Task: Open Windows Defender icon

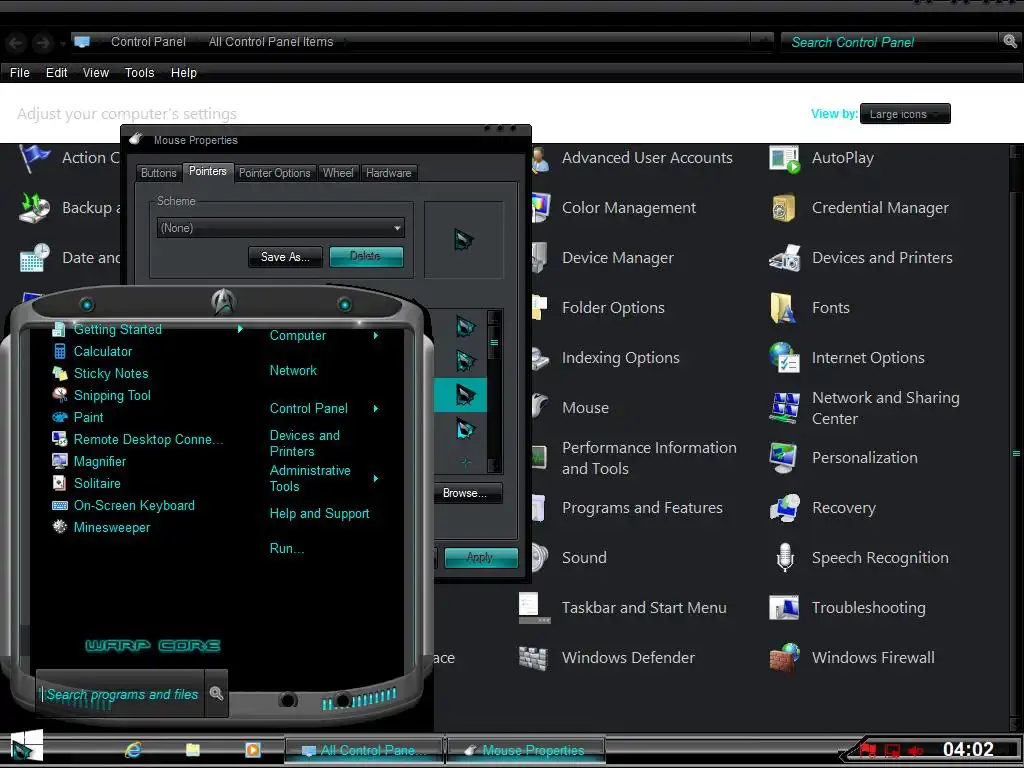Action: pyautogui.click(x=534, y=658)
